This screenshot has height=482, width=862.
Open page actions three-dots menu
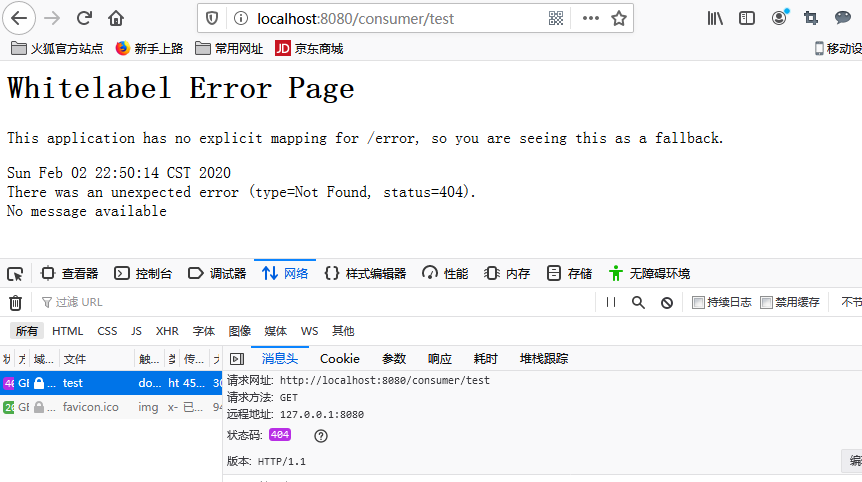pyautogui.click(x=590, y=18)
